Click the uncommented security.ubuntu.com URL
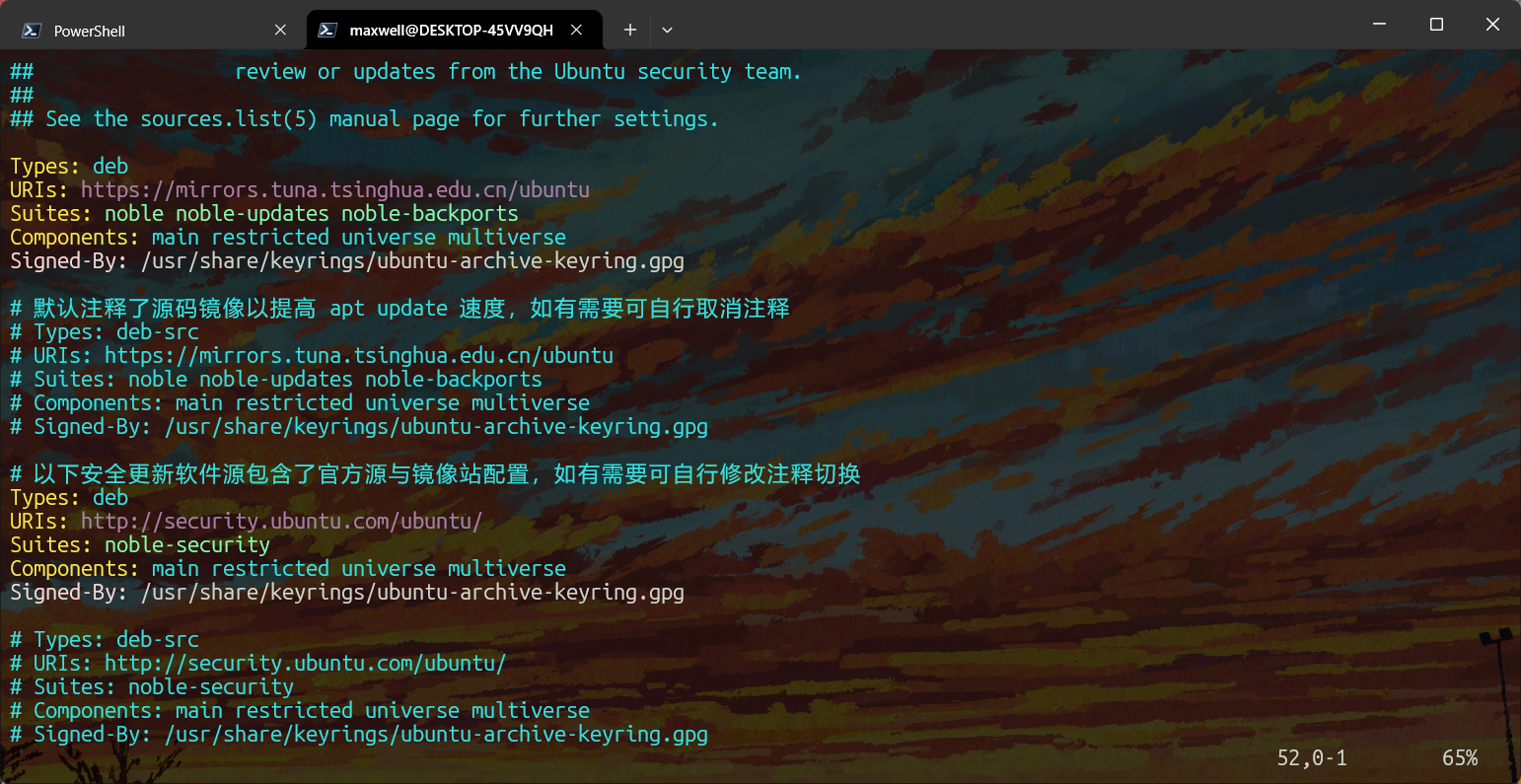The image size is (1521, 784). tap(281, 521)
